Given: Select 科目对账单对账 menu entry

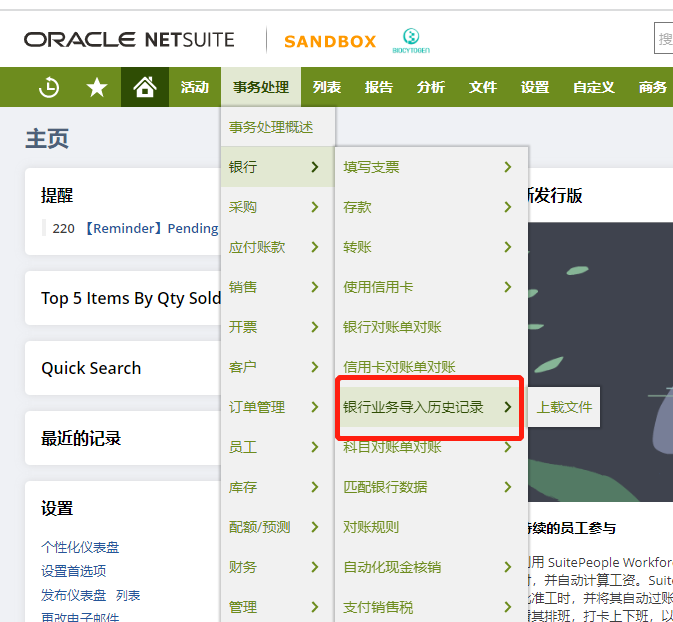Looking at the screenshot, I should click(x=431, y=447).
